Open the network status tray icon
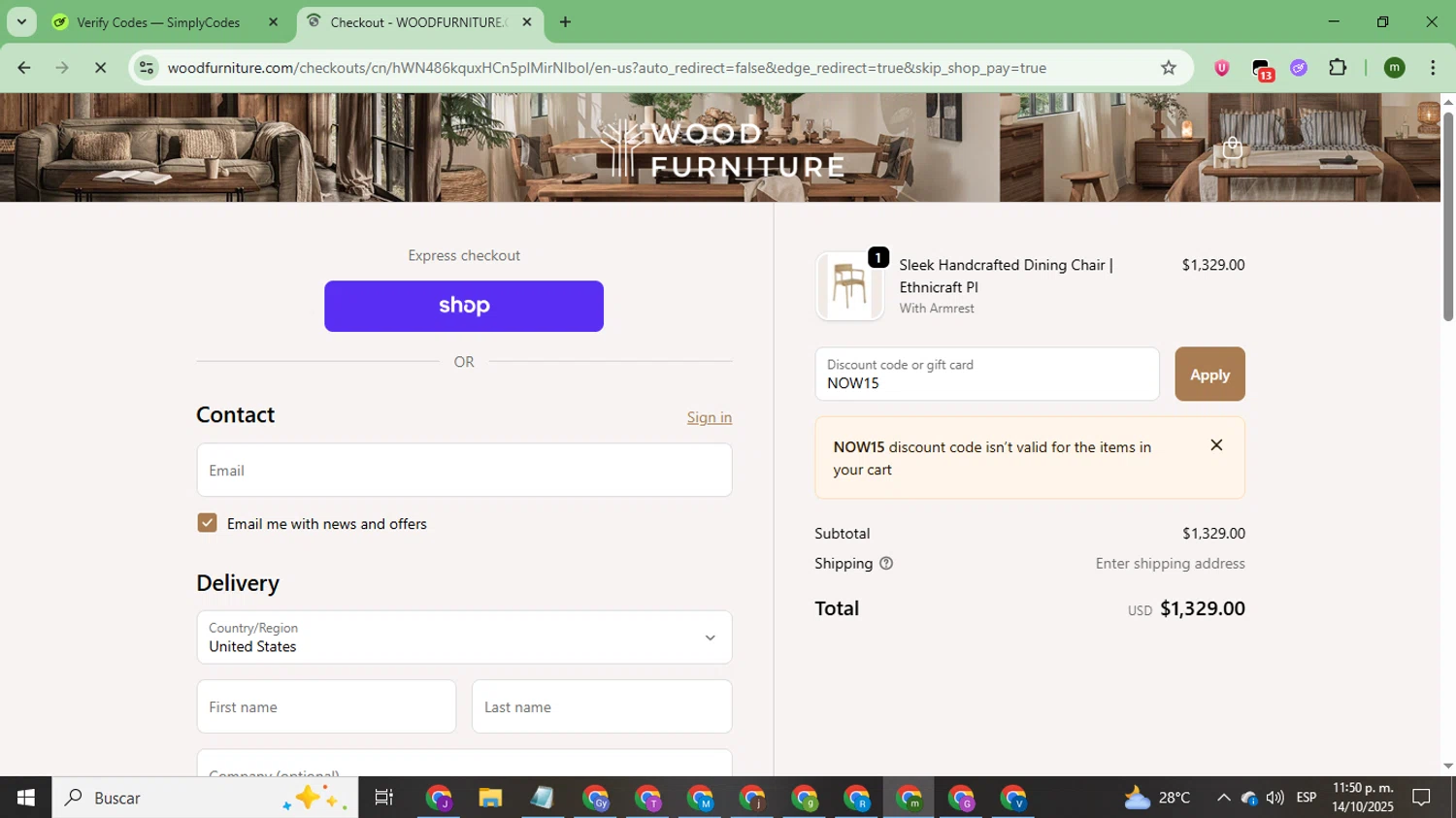Screen dimensions: 1456x818 (1249, 798)
